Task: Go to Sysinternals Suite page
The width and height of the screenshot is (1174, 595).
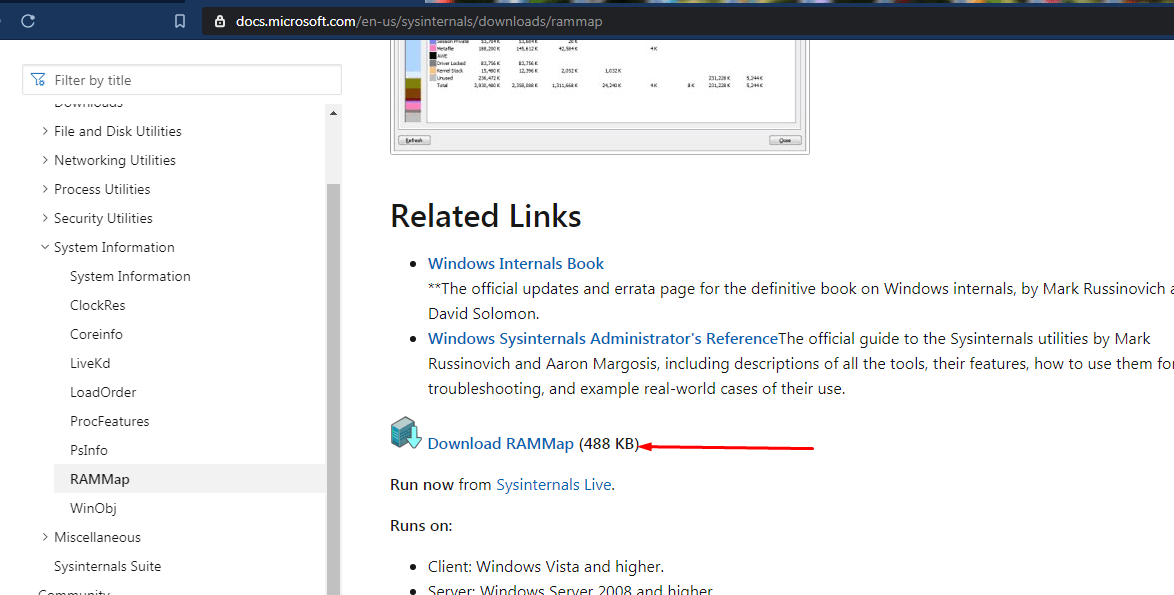Action: pyautogui.click(x=107, y=566)
